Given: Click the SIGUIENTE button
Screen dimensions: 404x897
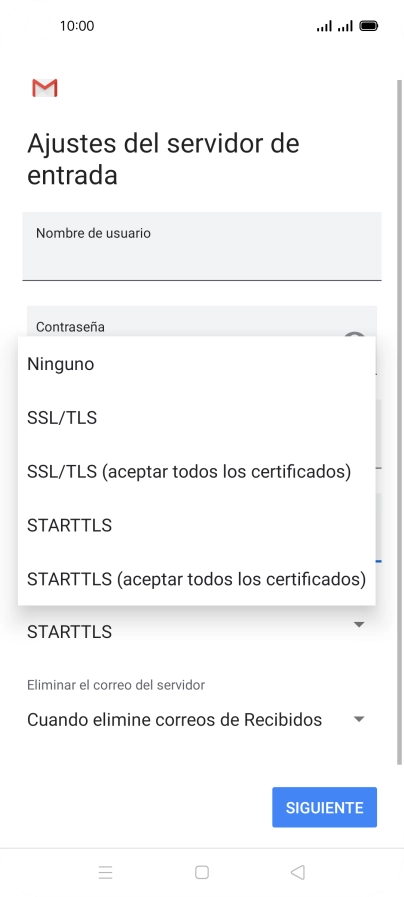Looking at the screenshot, I should coord(324,807).
